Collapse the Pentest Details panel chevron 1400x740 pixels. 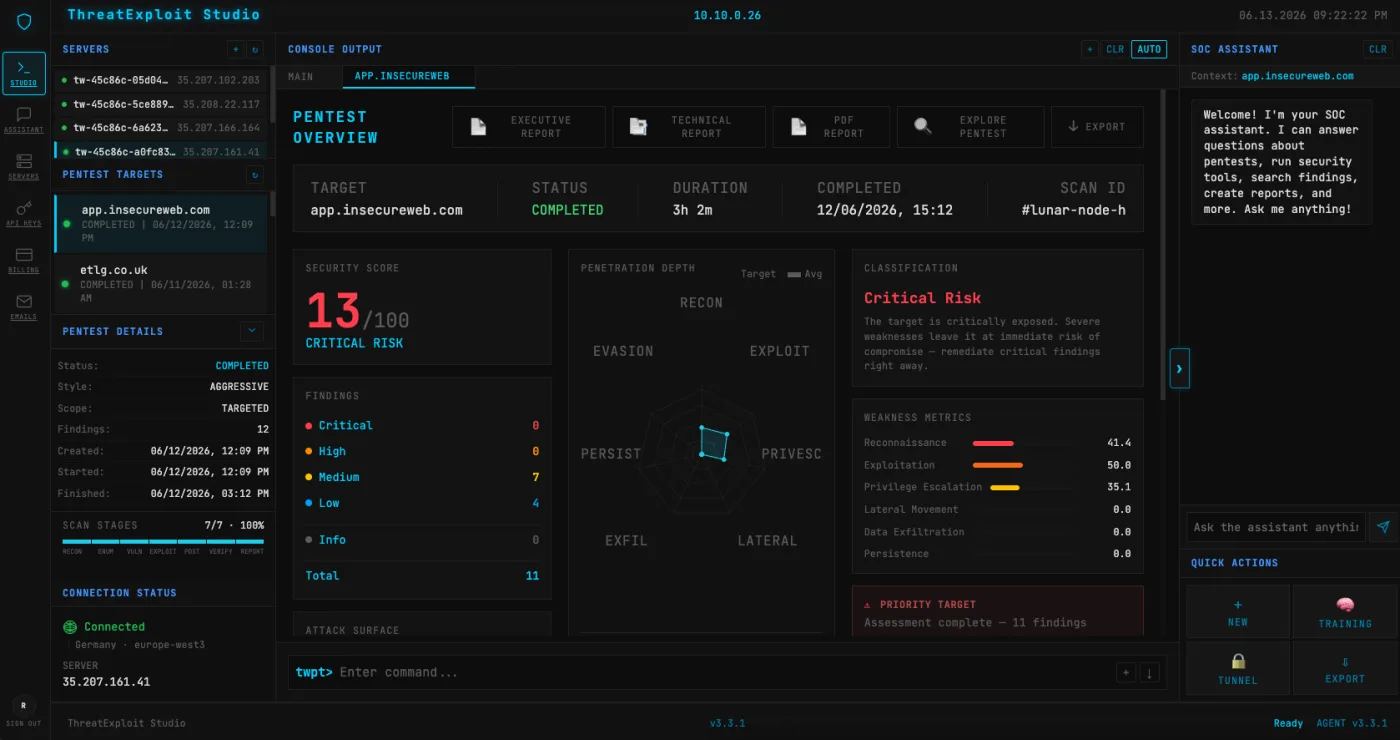point(252,331)
